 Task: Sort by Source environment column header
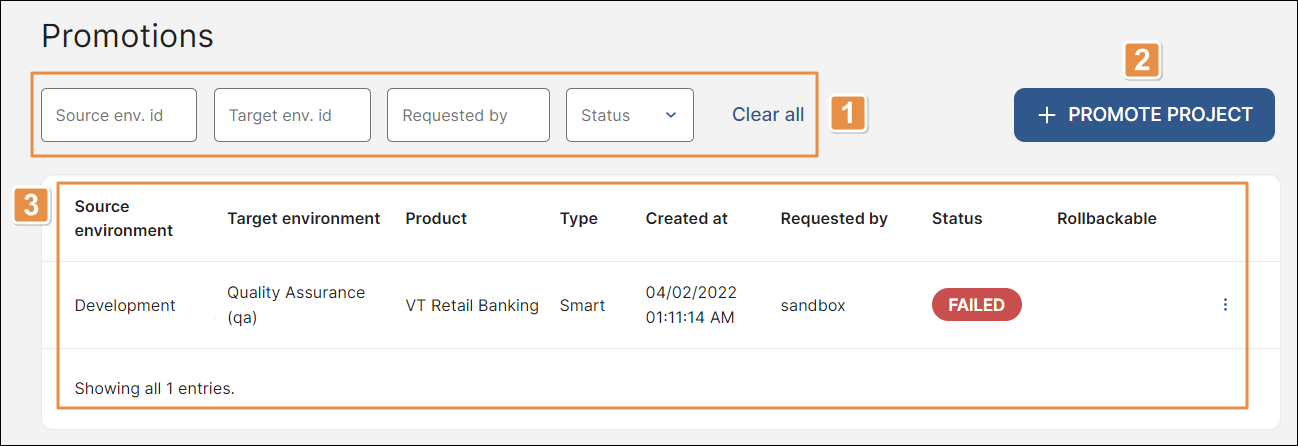point(123,218)
